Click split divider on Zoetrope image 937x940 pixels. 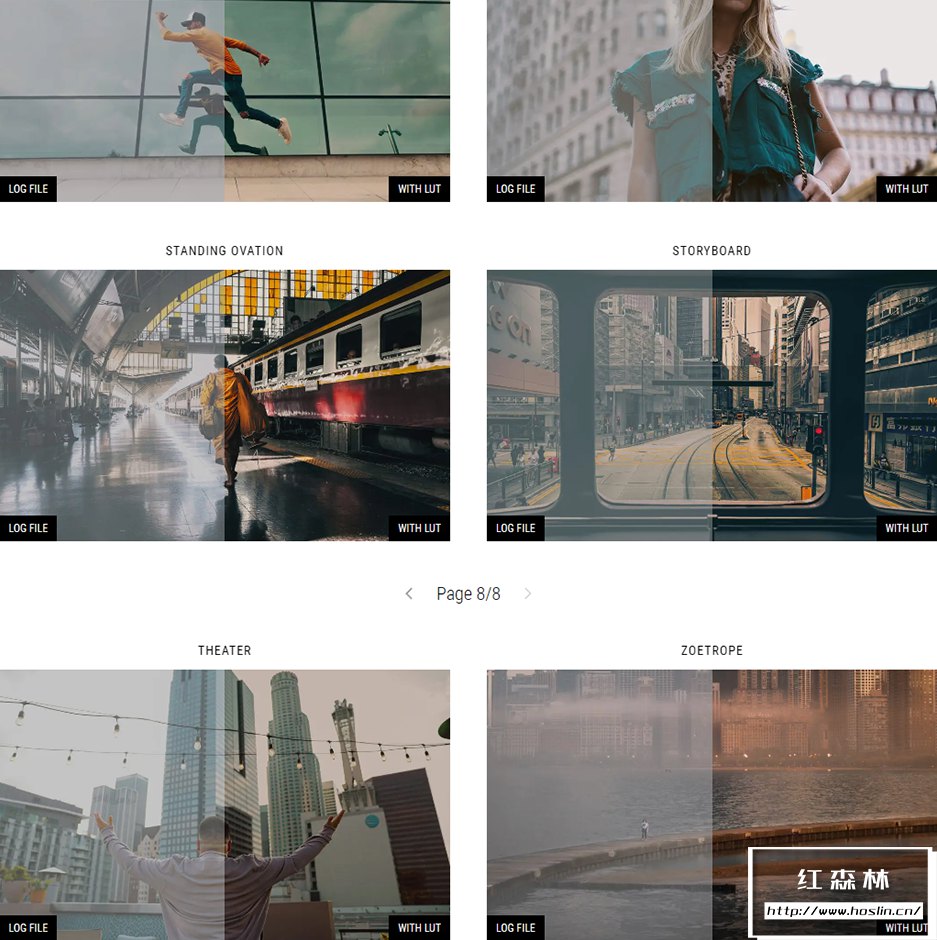click(x=712, y=805)
